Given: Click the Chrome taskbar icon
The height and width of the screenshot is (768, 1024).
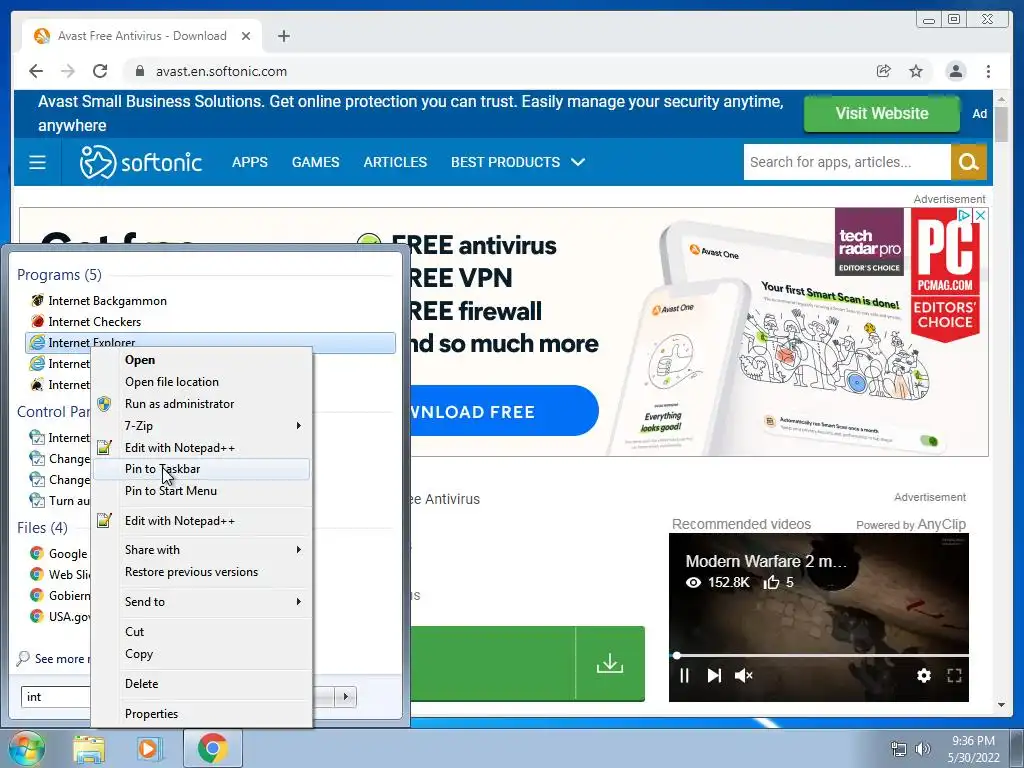Looking at the screenshot, I should (213, 748).
